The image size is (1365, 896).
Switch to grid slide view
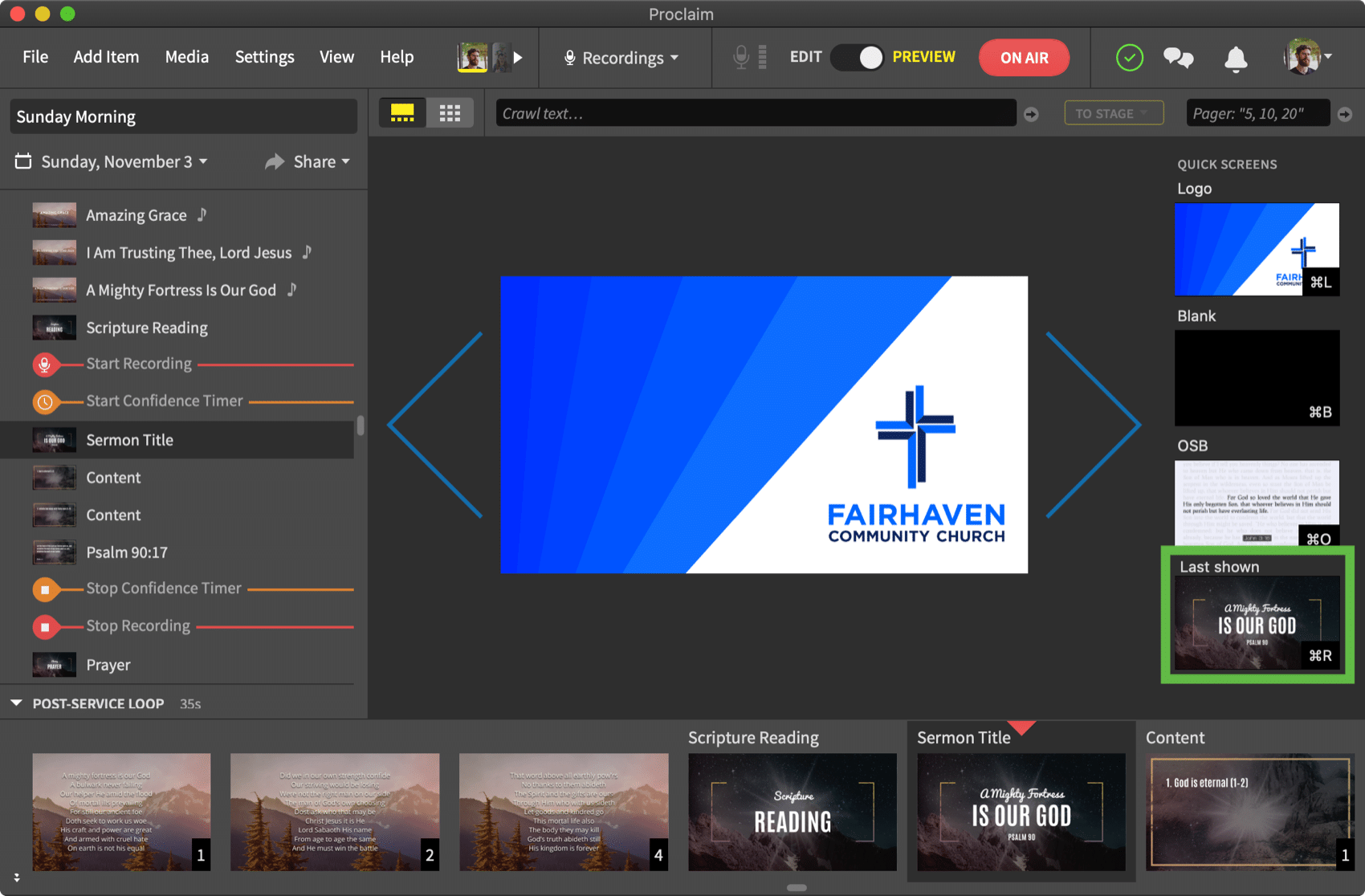pyautogui.click(x=450, y=113)
